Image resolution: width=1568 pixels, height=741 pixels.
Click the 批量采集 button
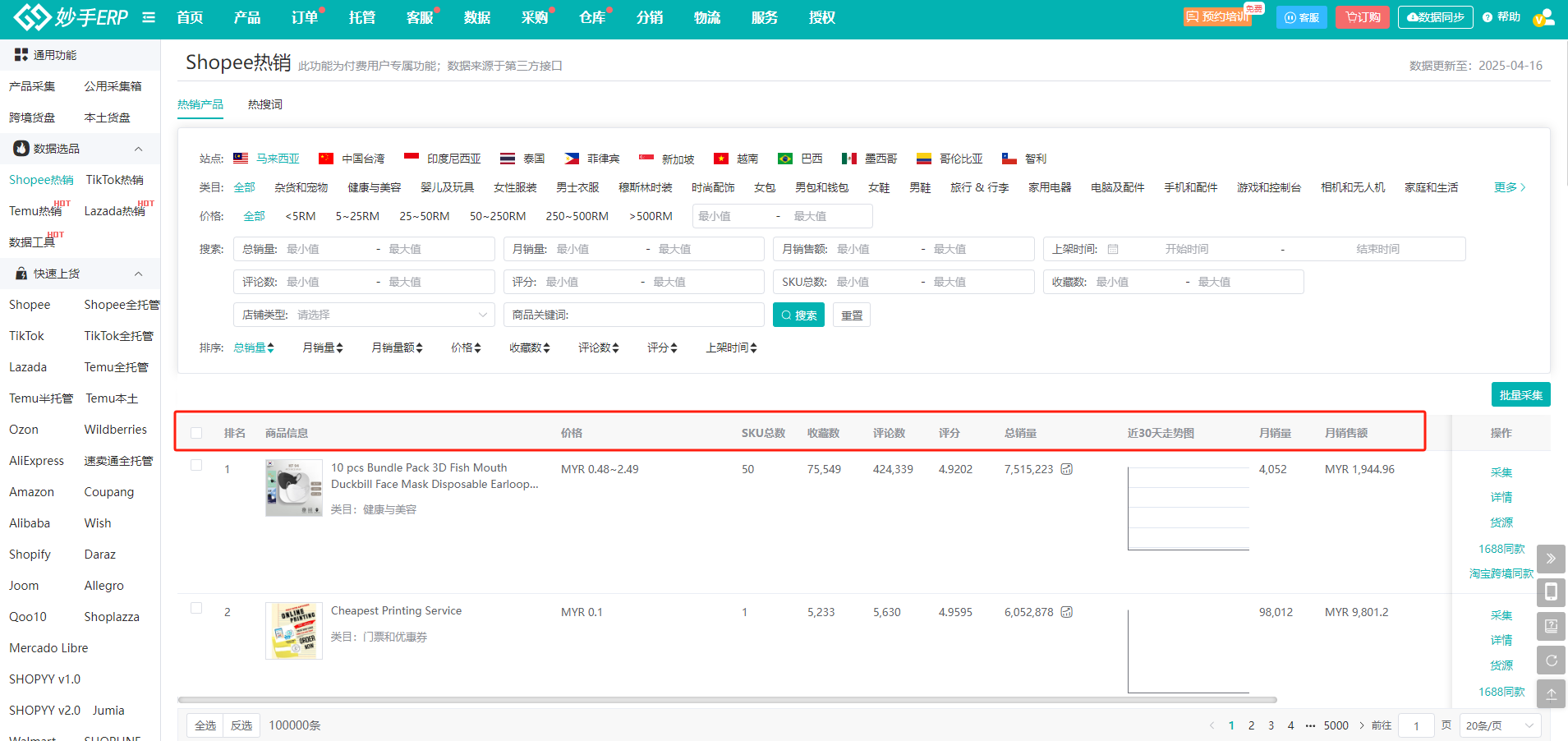tap(1521, 394)
